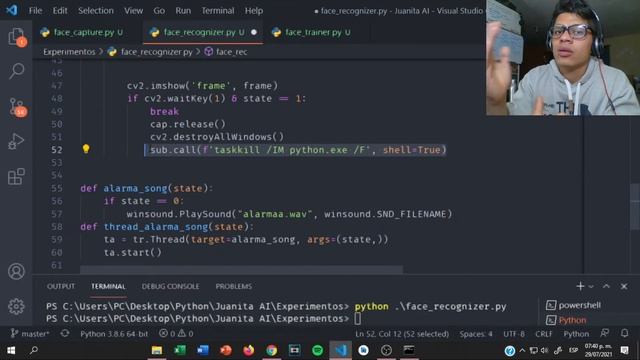Open the Manage gear icon
640x360 pixels.
point(16,306)
